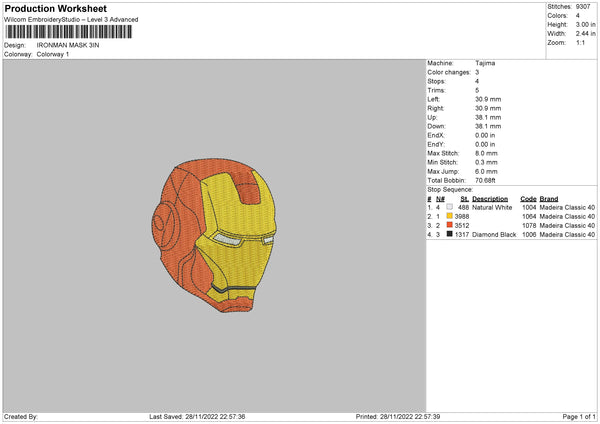Click the 'Production Worksheet' heading
Image resolution: width=600 pixels, height=424 pixels.
(55, 8)
